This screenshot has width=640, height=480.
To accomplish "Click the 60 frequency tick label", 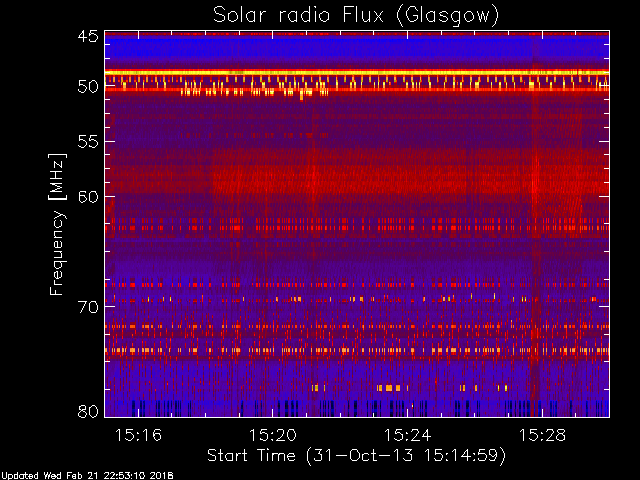I will 88,197.
